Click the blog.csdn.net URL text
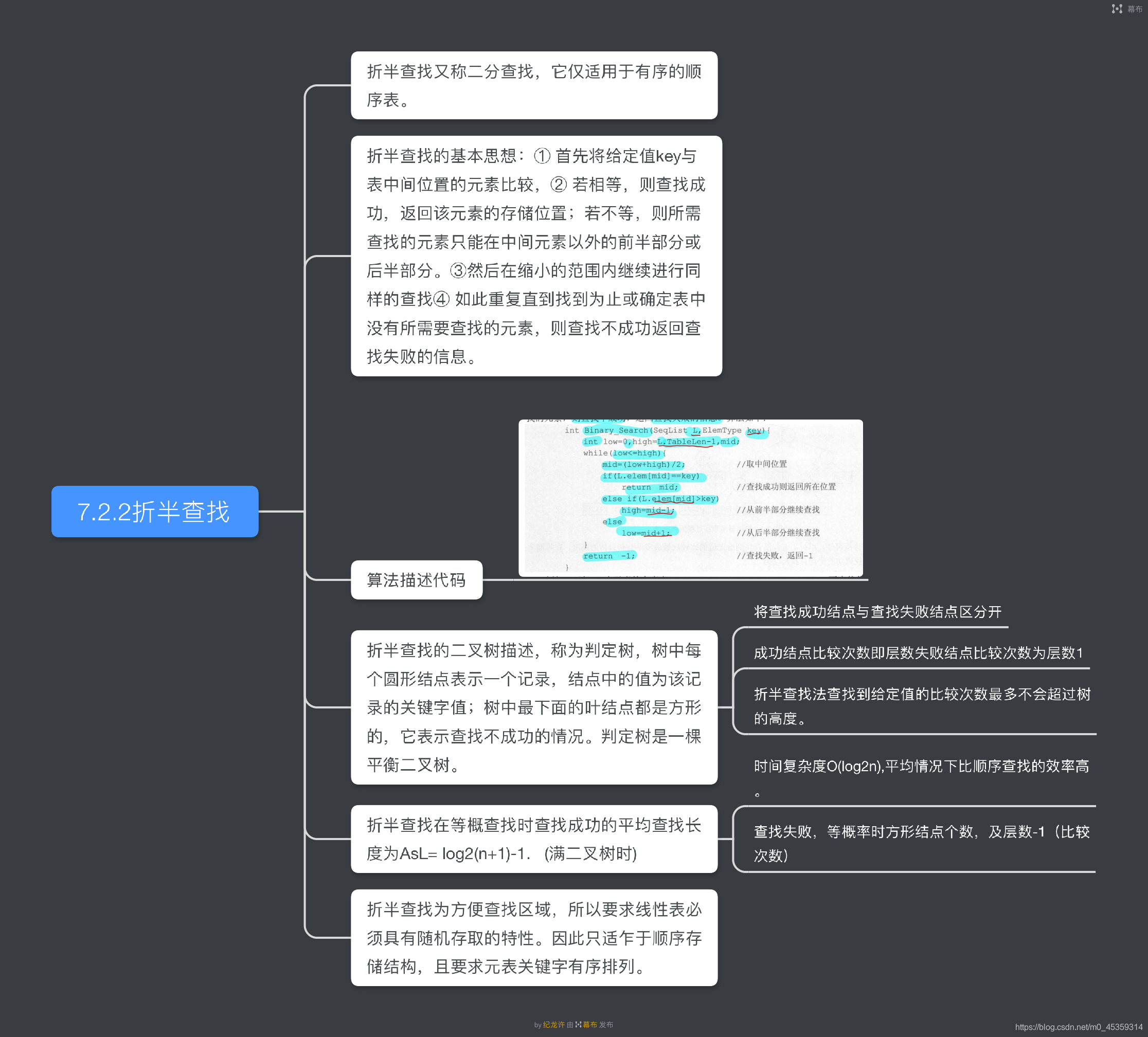1148x1037 pixels. click(1079, 1027)
